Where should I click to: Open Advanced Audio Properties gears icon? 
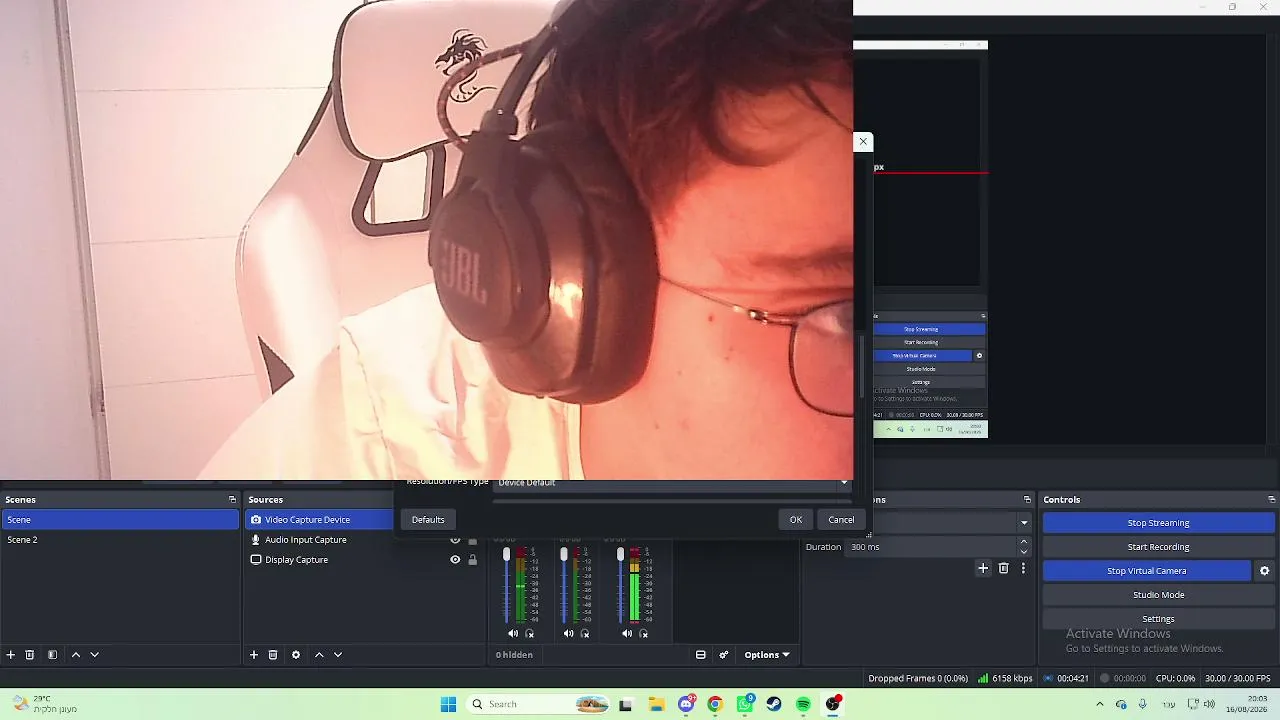point(724,655)
